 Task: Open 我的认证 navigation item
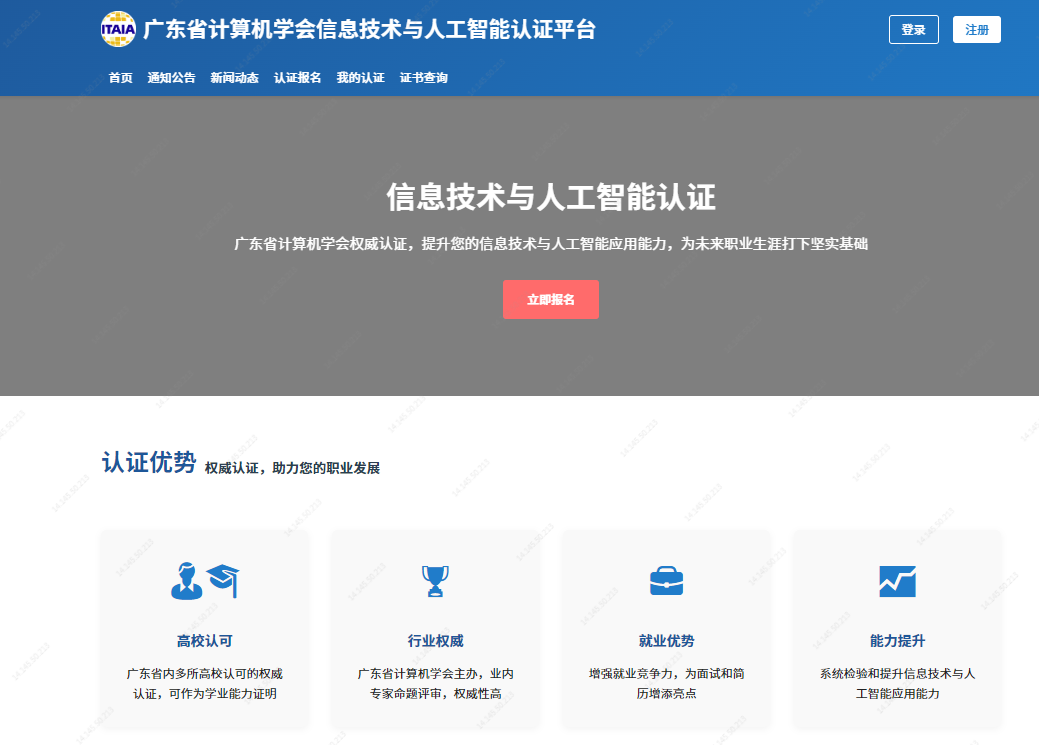(360, 78)
